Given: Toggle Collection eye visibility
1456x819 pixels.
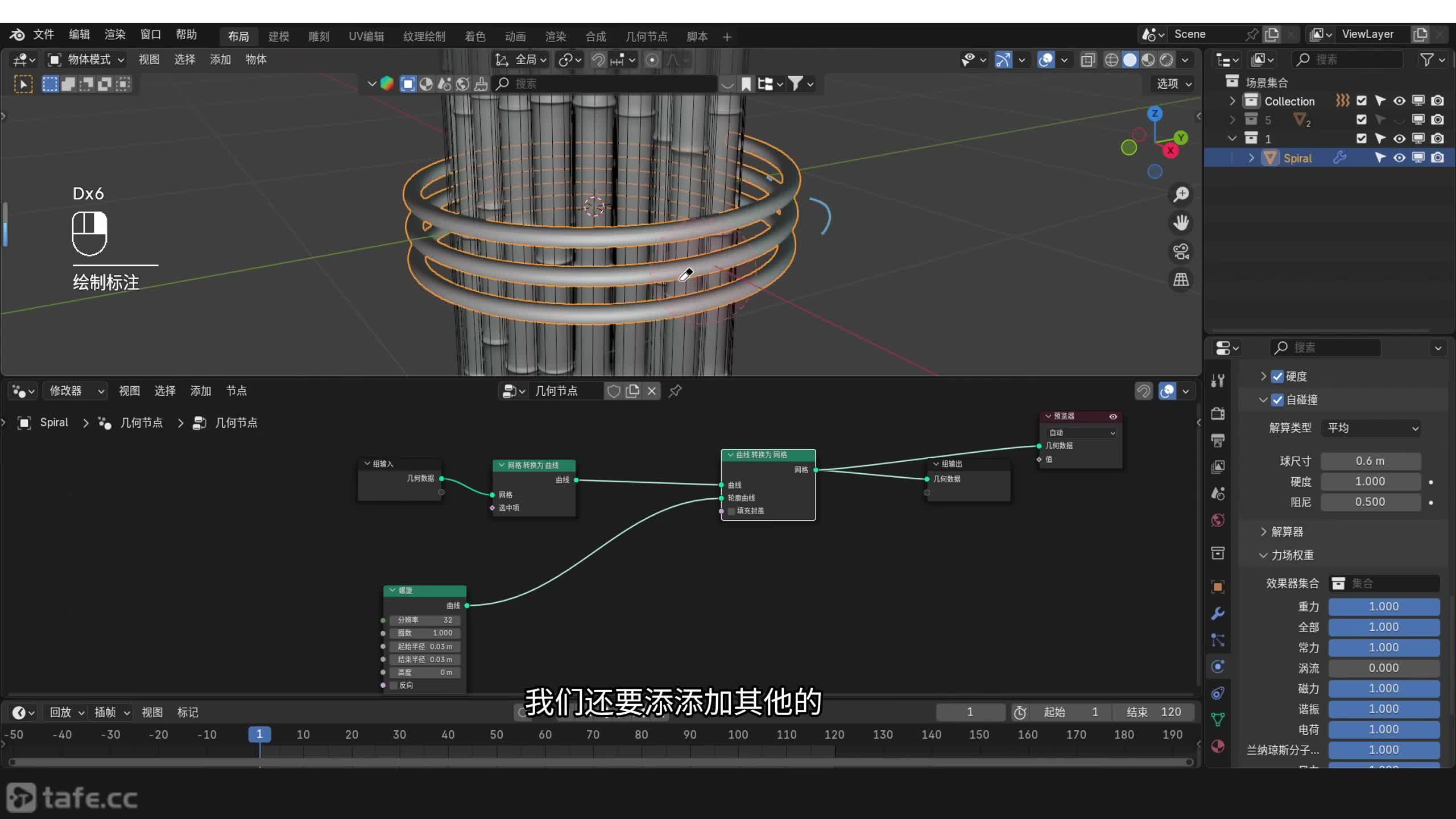Looking at the screenshot, I should point(1399,101).
